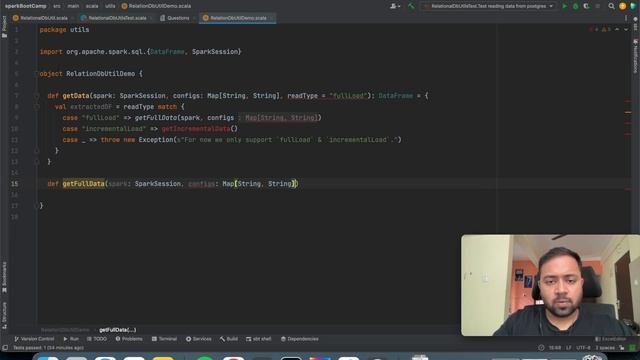Viewport: 640px width, 360px height.
Task: Open the Dependencies tool window
Action: (x=299, y=339)
